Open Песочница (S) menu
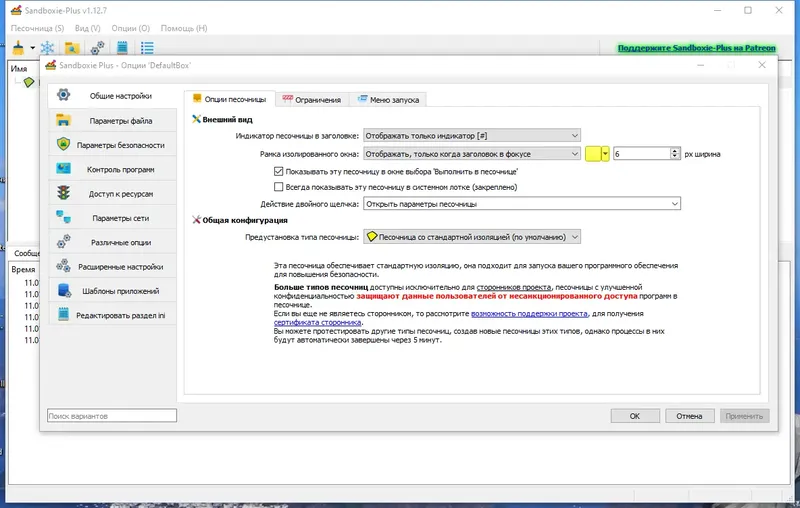 tap(37, 28)
